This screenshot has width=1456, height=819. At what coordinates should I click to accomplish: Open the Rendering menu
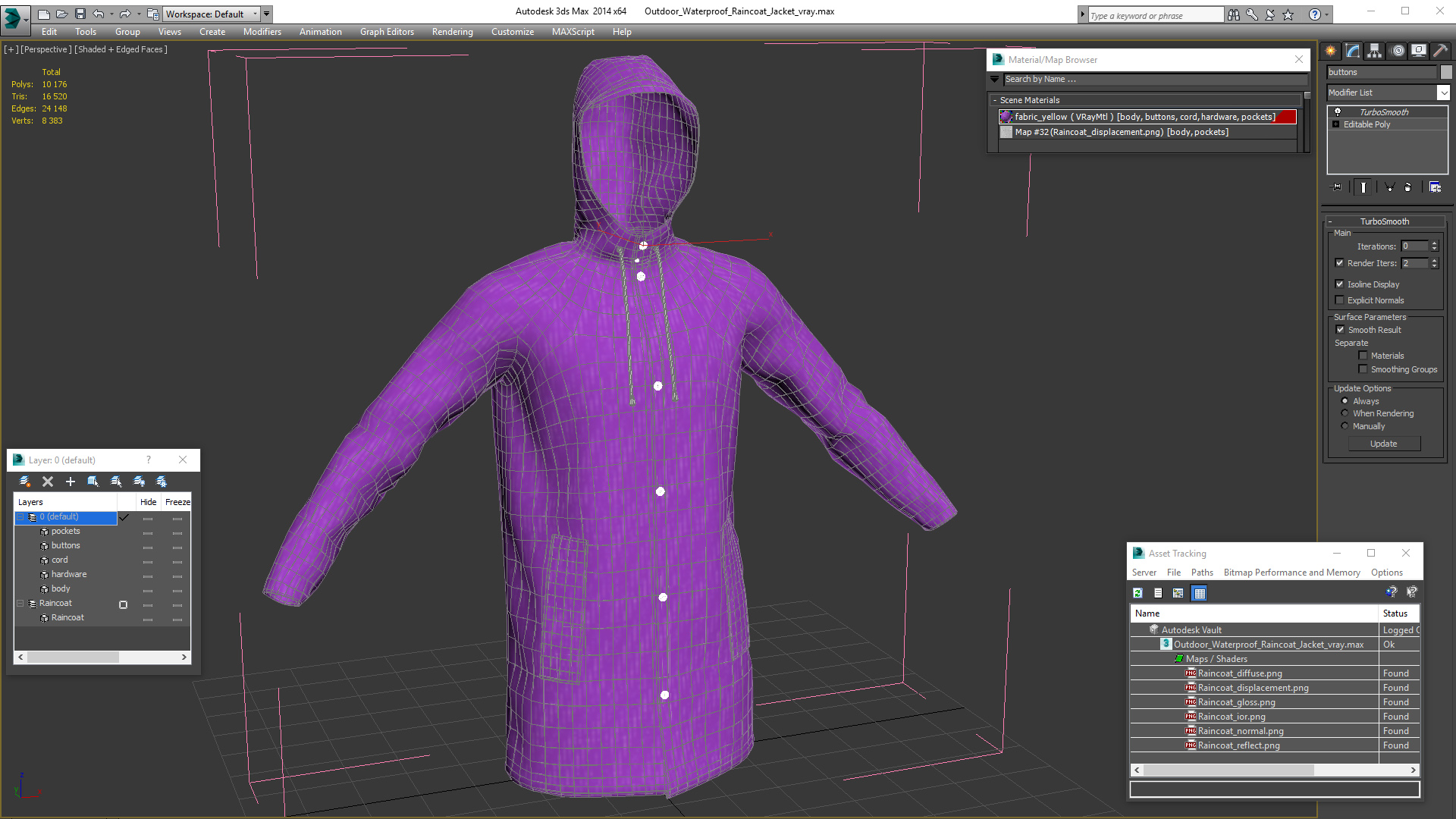pyautogui.click(x=452, y=32)
